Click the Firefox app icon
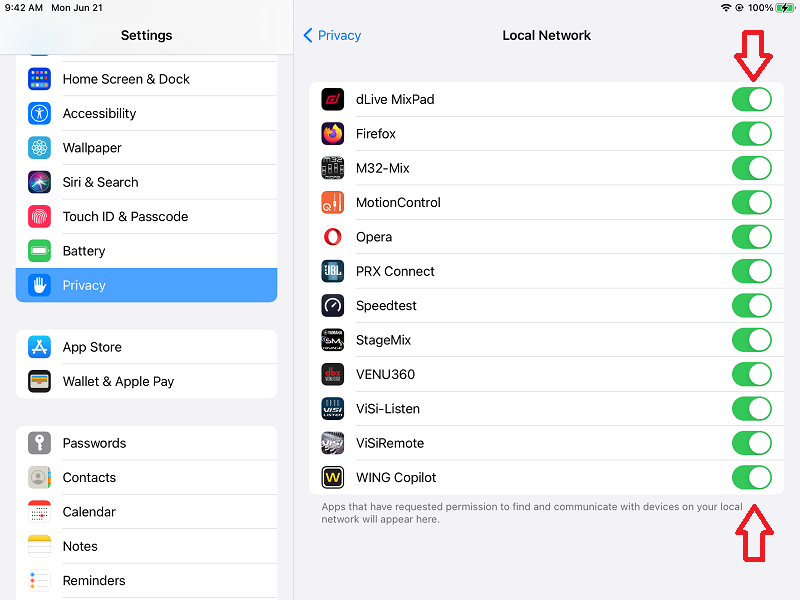The height and width of the screenshot is (600, 800). coord(333,134)
